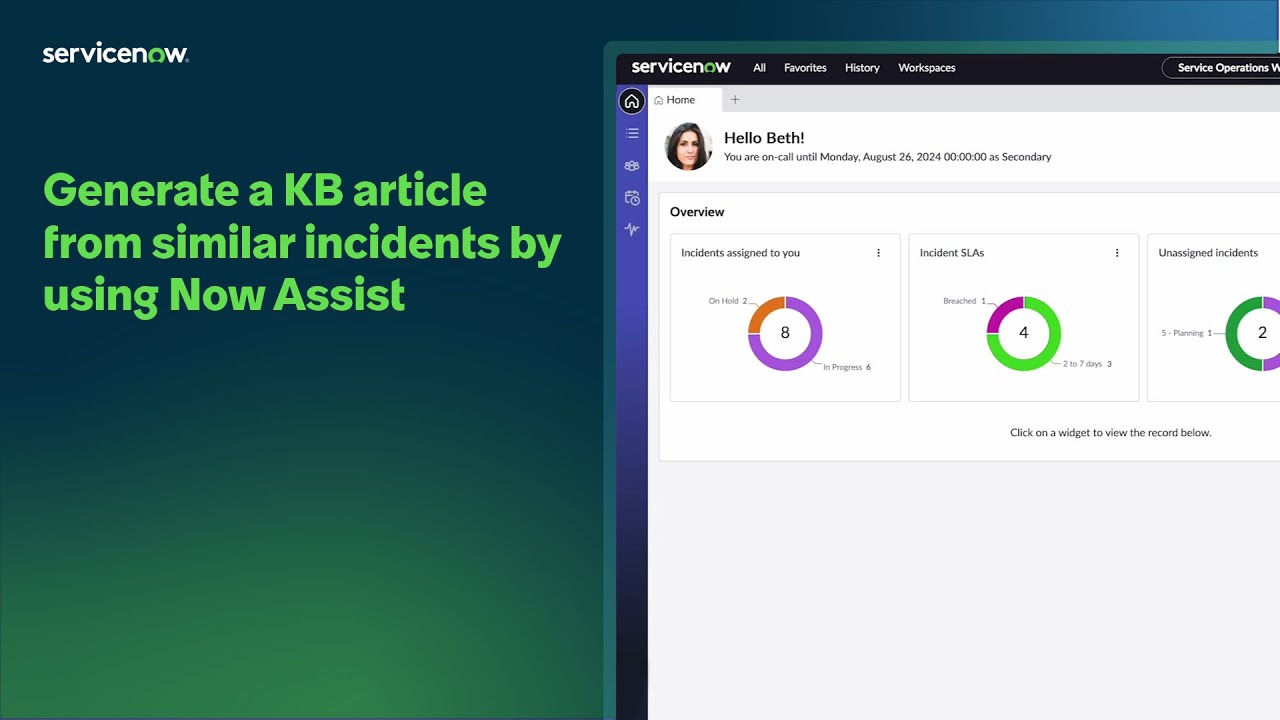This screenshot has width=1280, height=720.
Task: Open the All menu in the navigation bar
Action: 758,67
